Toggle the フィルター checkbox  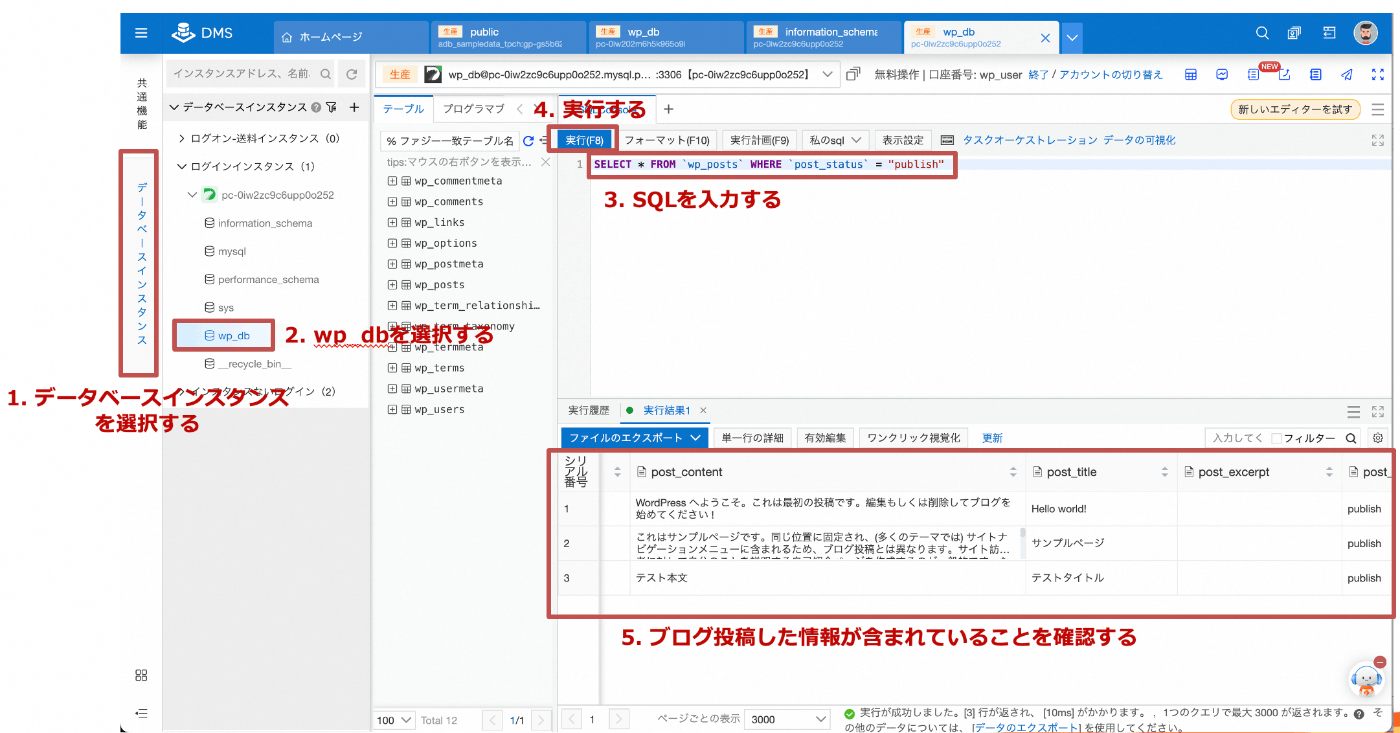pos(1276,438)
